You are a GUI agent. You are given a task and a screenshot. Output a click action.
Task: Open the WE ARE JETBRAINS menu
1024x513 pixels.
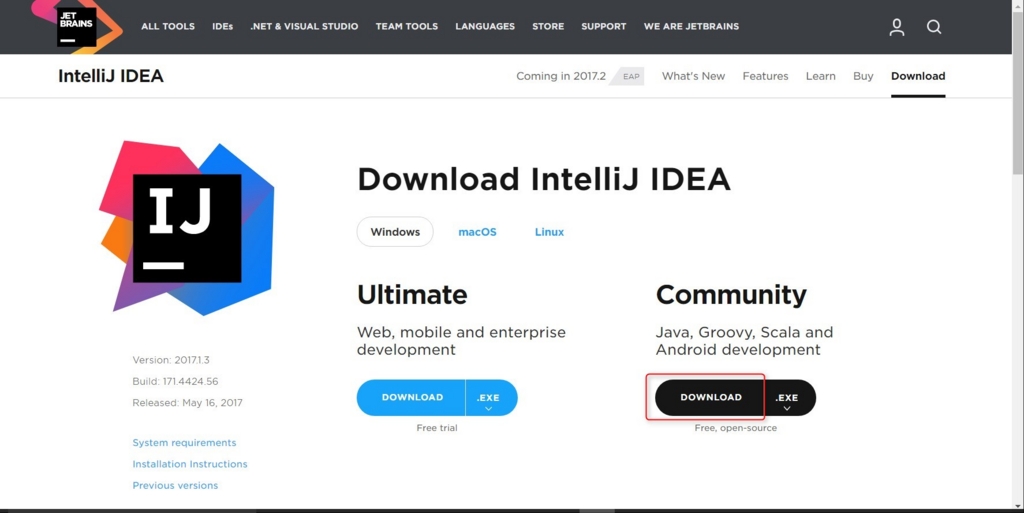[692, 27]
